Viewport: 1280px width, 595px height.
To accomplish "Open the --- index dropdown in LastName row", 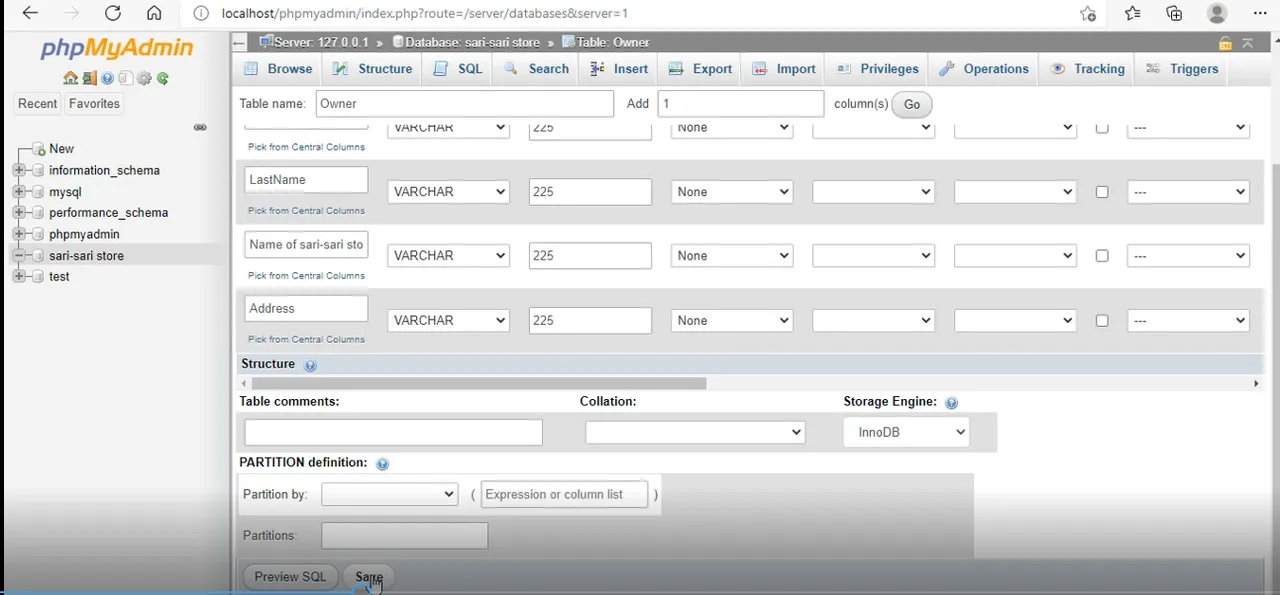I will (1188, 192).
